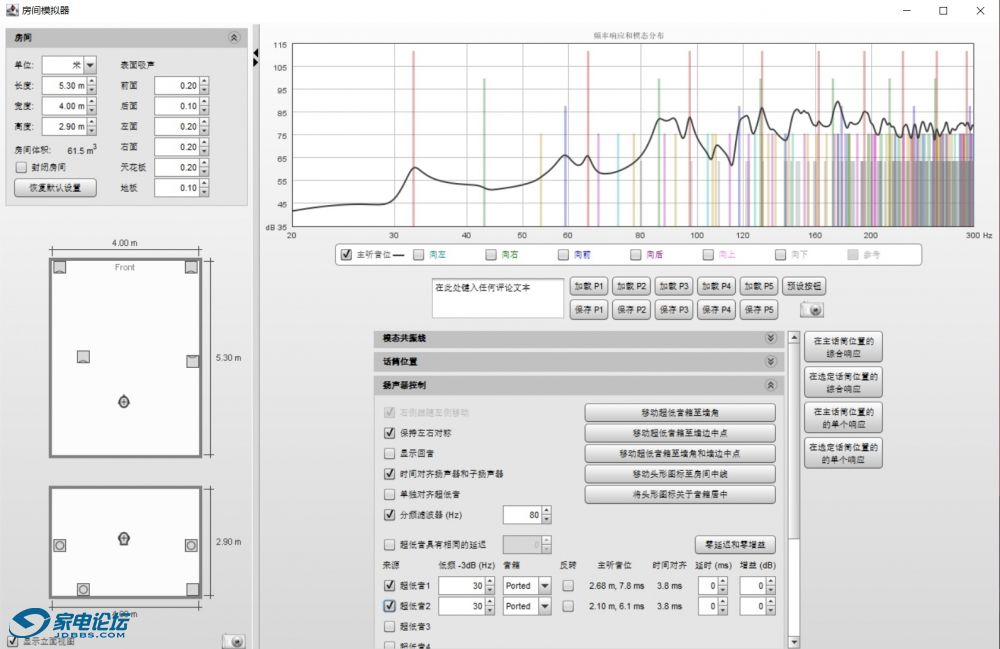1000x649 pixels.
Task: Enable the 向左 trace checkbox
Action: pos(418,254)
